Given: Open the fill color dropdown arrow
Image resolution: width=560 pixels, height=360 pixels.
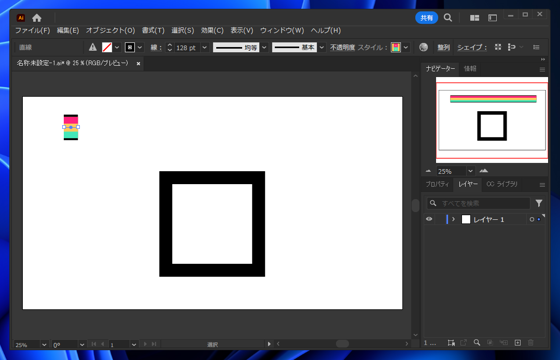Looking at the screenshot, I should [117, 47].
